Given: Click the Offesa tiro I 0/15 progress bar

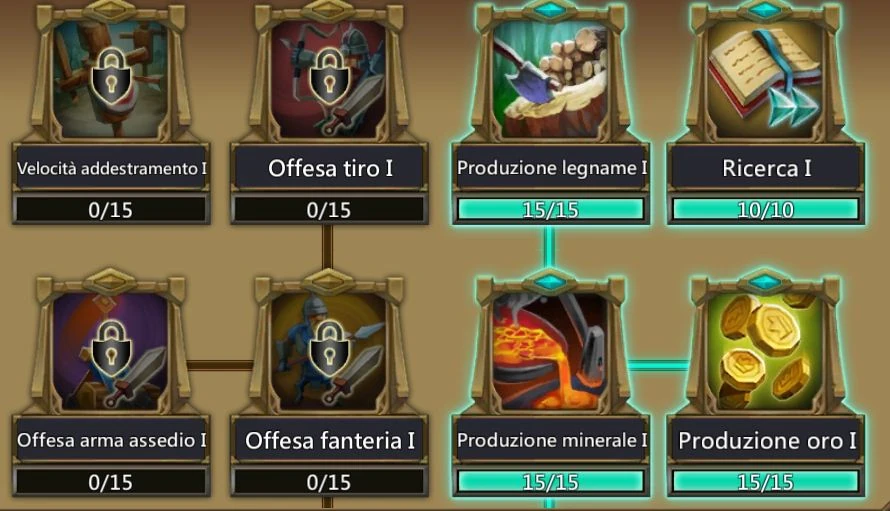Looking at the screenshot, I should (329, 210).
